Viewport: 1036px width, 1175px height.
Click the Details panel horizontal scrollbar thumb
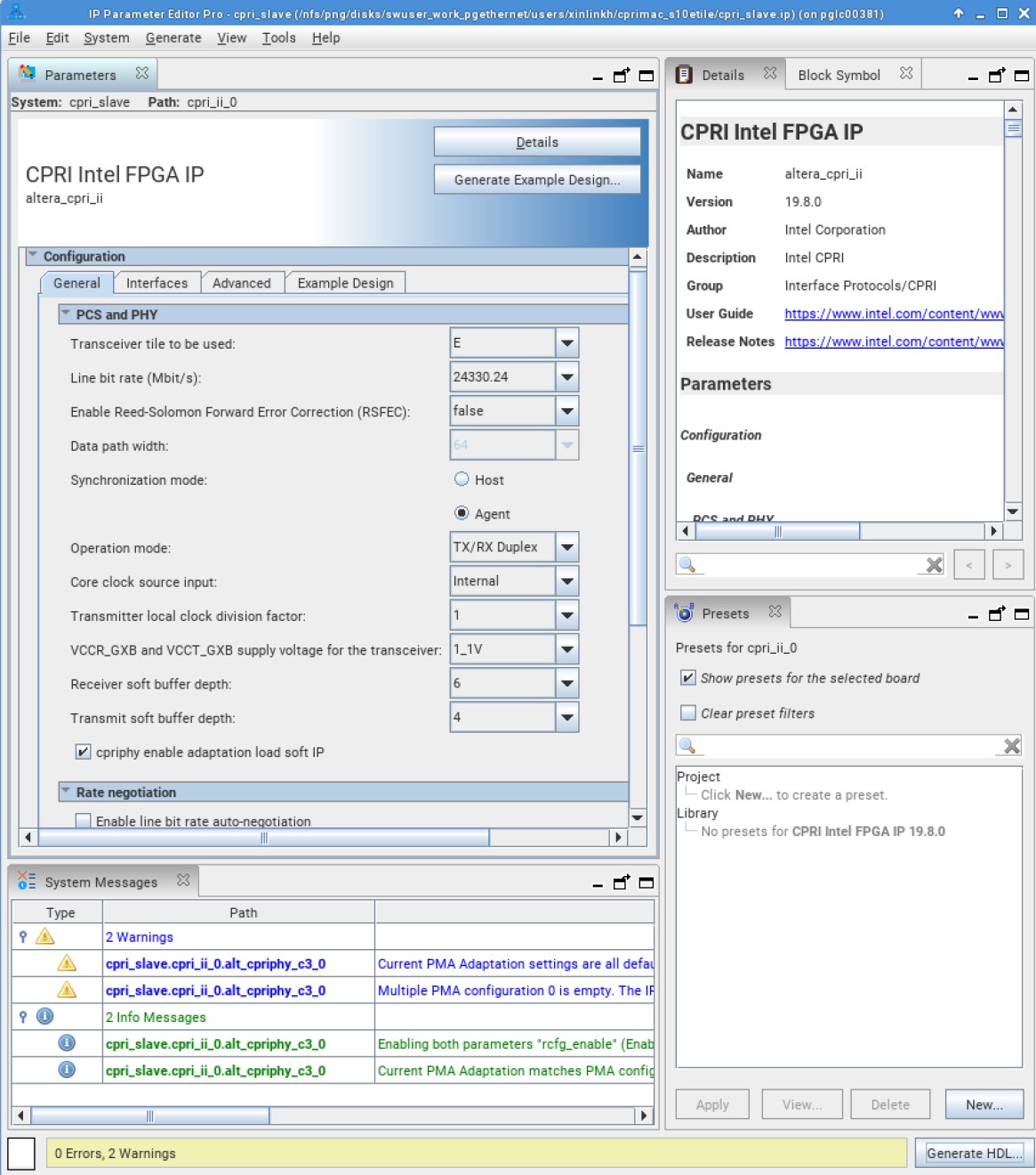coord(777,531)
